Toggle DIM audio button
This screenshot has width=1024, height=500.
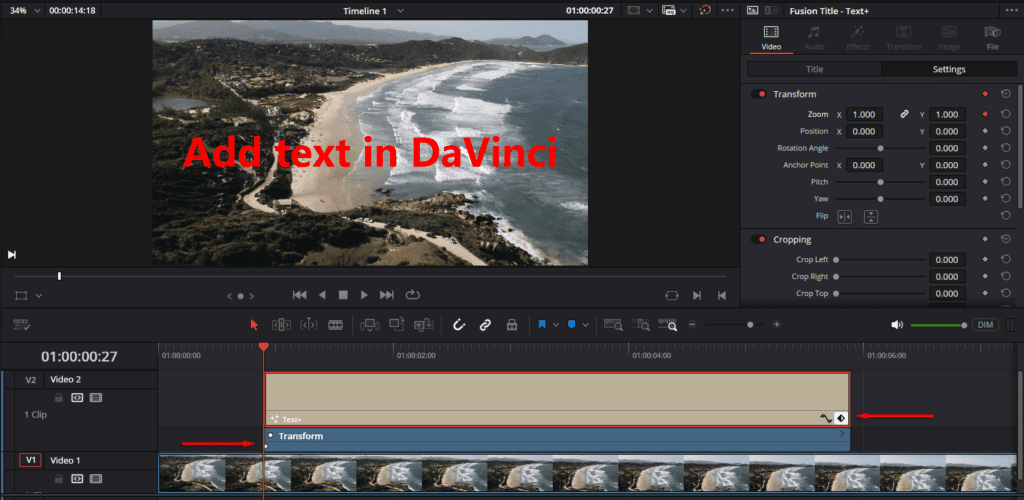(985, 325)
